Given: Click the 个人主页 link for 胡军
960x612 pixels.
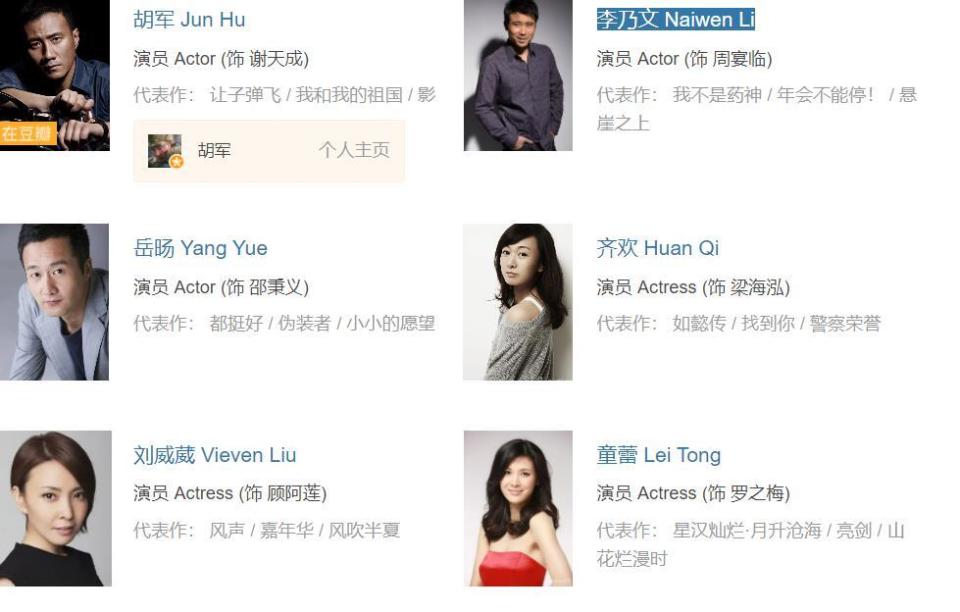Looking at the screenshot, I should tap(354, 150).
